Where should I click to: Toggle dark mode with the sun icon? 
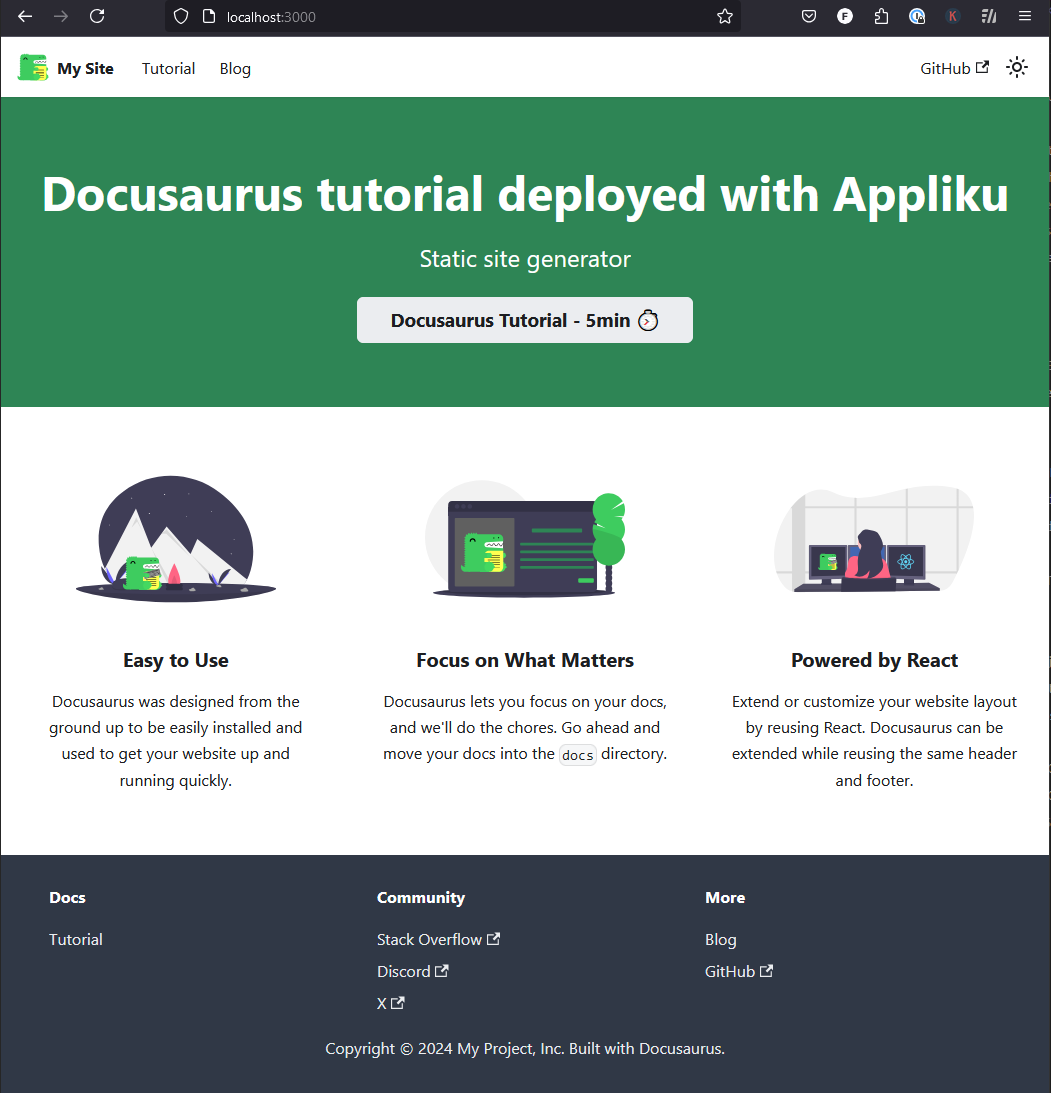pos(1017,67)
